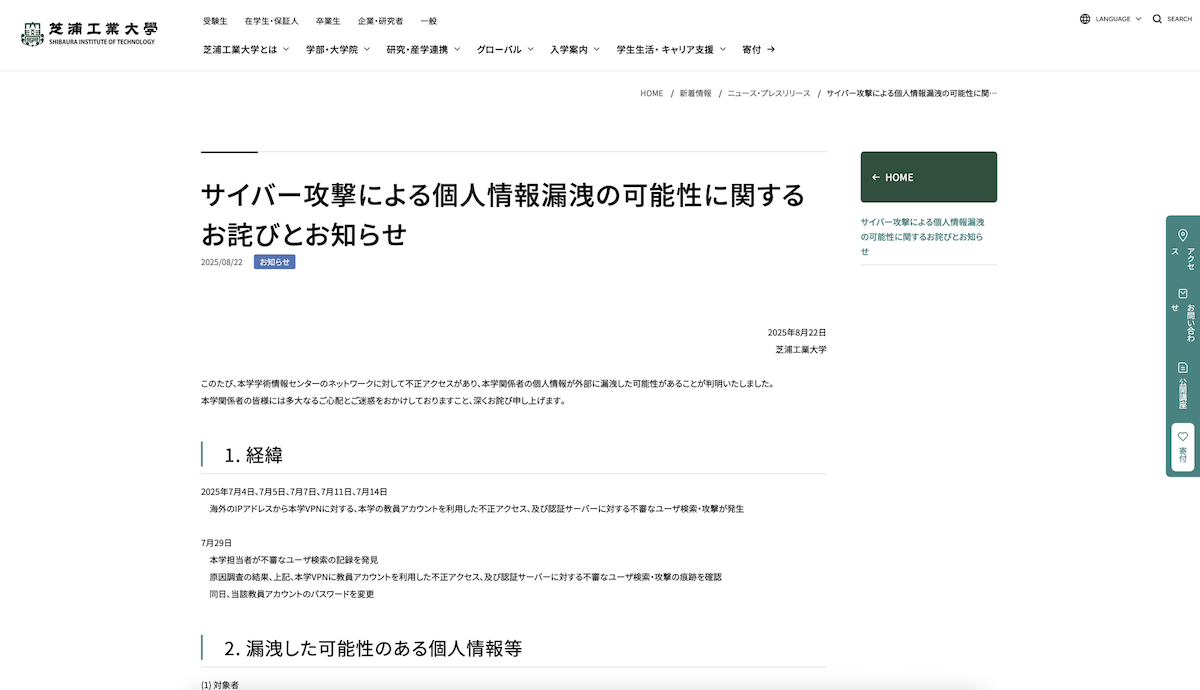The height and width of the screenshot is (690, 1200).
Task: Click the heading 1. 経緯
Action: pyautogui.click(x=253, y=455)
